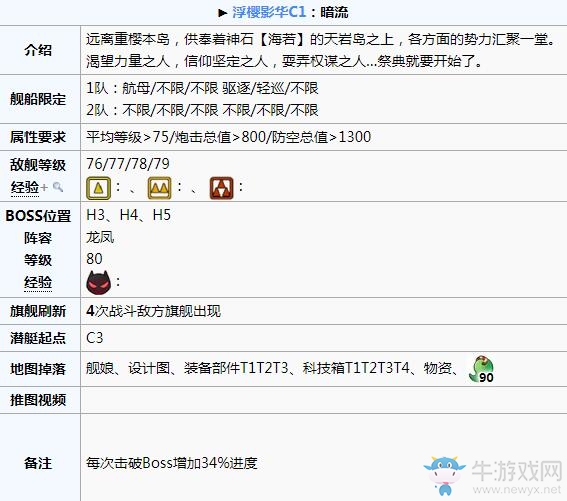This screenshot has height=501, width=567.
Task: Click the first line of intro text 远离重樱本岛
Action: tap(128, 39)
